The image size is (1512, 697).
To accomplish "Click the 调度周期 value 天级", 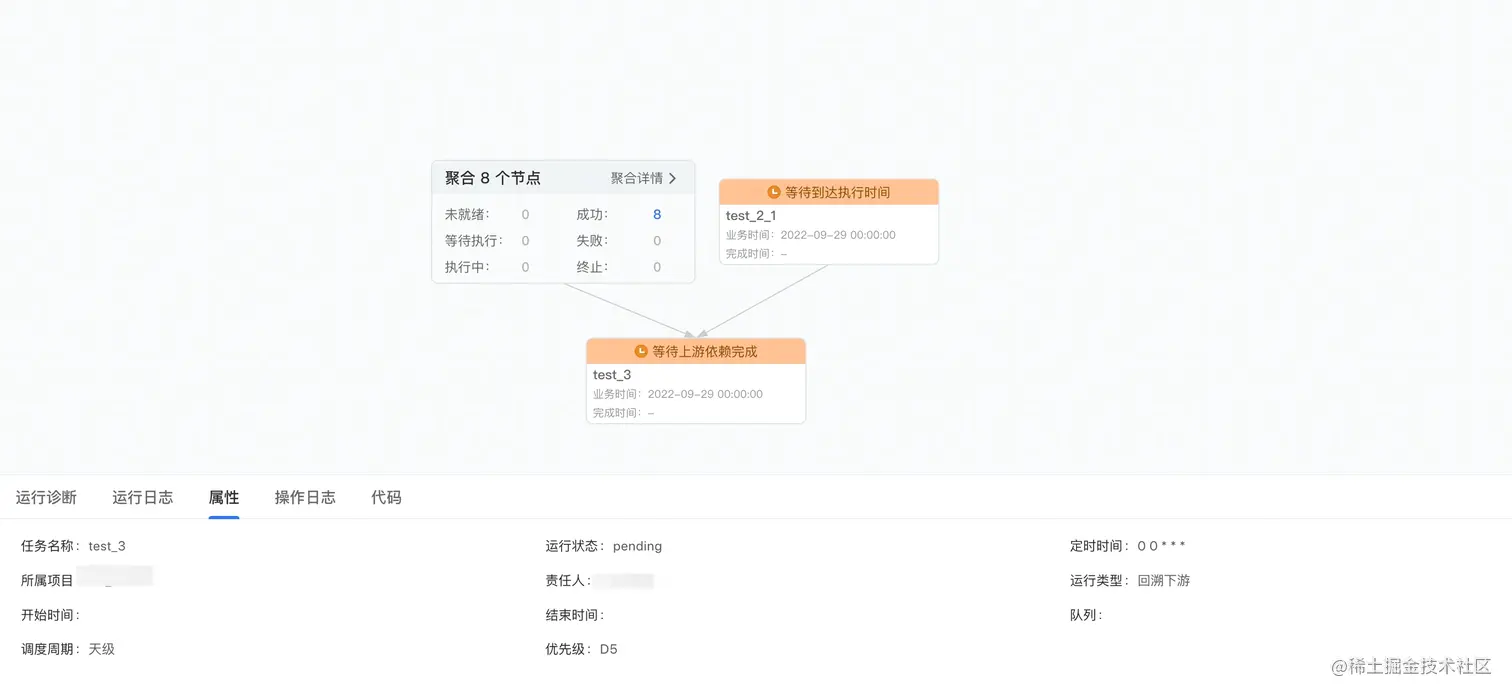I will [x=102, y=649].
